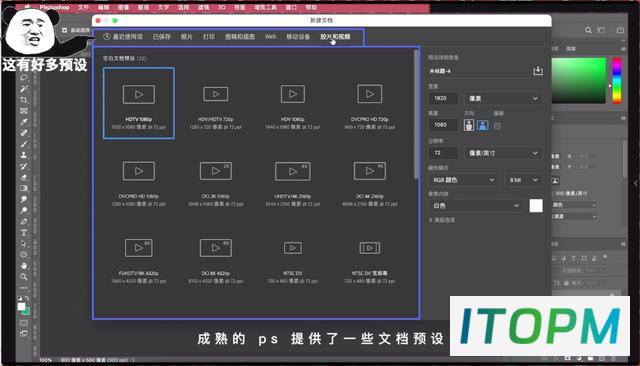This screenshot has height=366, width=640.
Task: Switch to the 胶片和视频 tab
Action: pyautogui.click(x=335, y=37)
